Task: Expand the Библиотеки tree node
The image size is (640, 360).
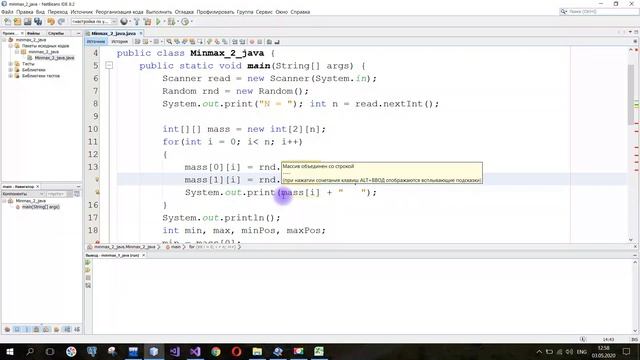Action: pos(10,70)
